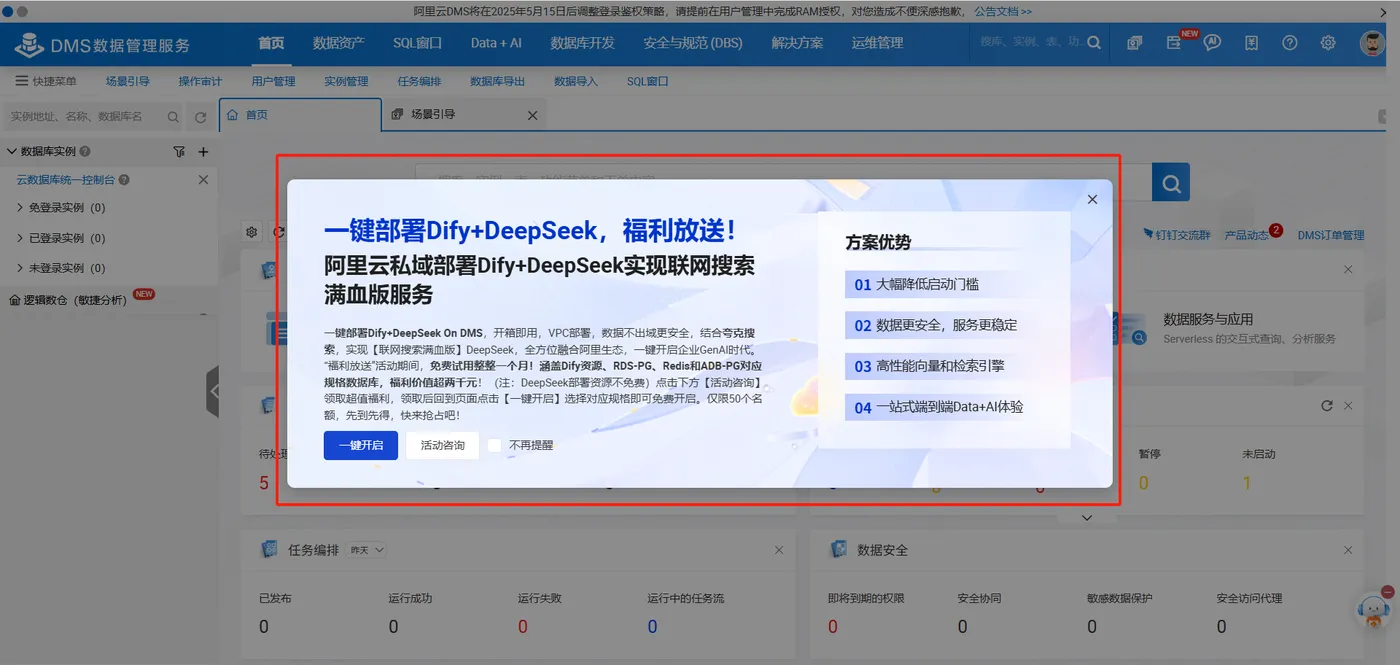Close the Dify+DeepSeek promotion dialog

coord(1092,199)
